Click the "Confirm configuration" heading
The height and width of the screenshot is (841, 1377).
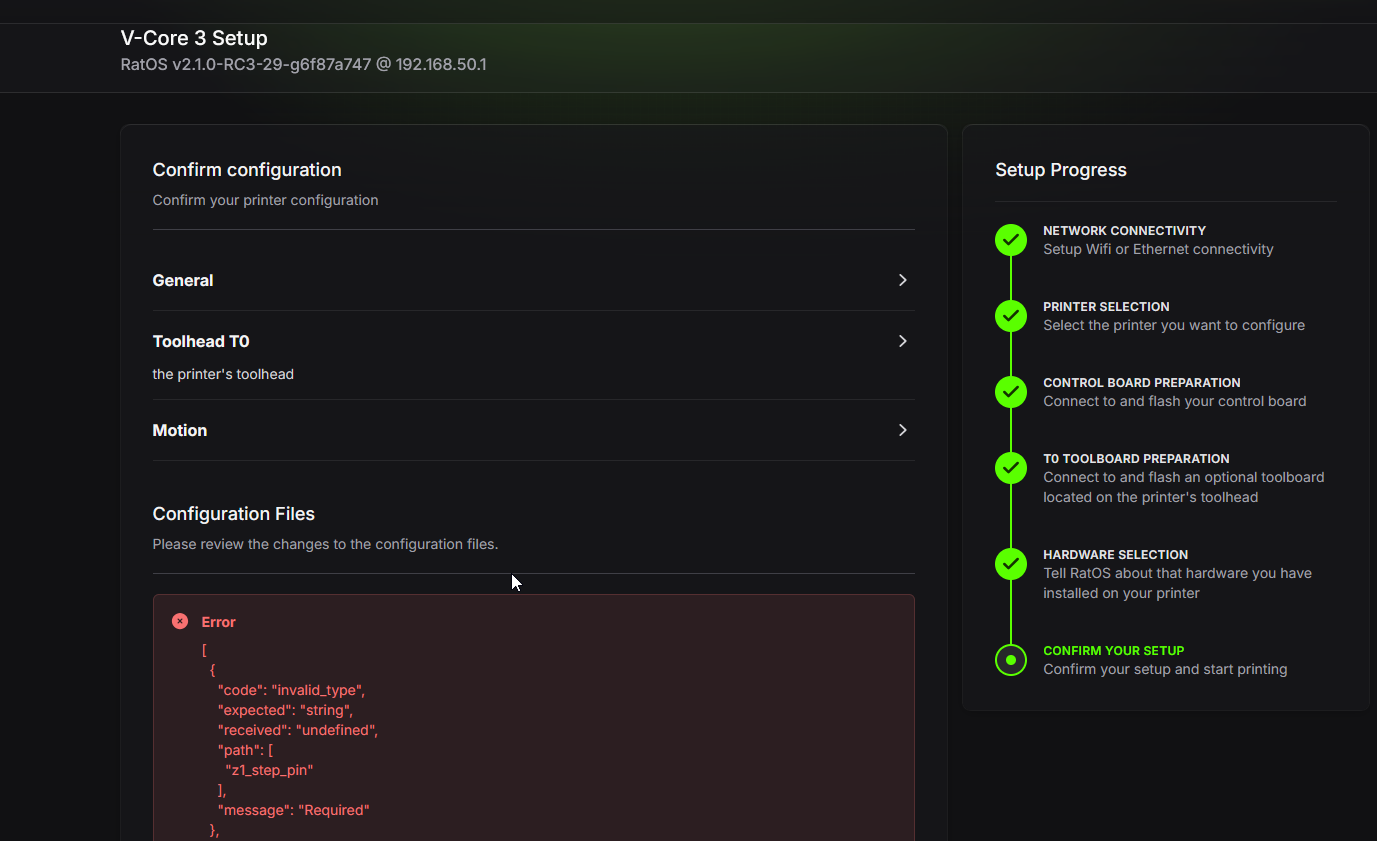pyautogui.click(x=247, y=170)
